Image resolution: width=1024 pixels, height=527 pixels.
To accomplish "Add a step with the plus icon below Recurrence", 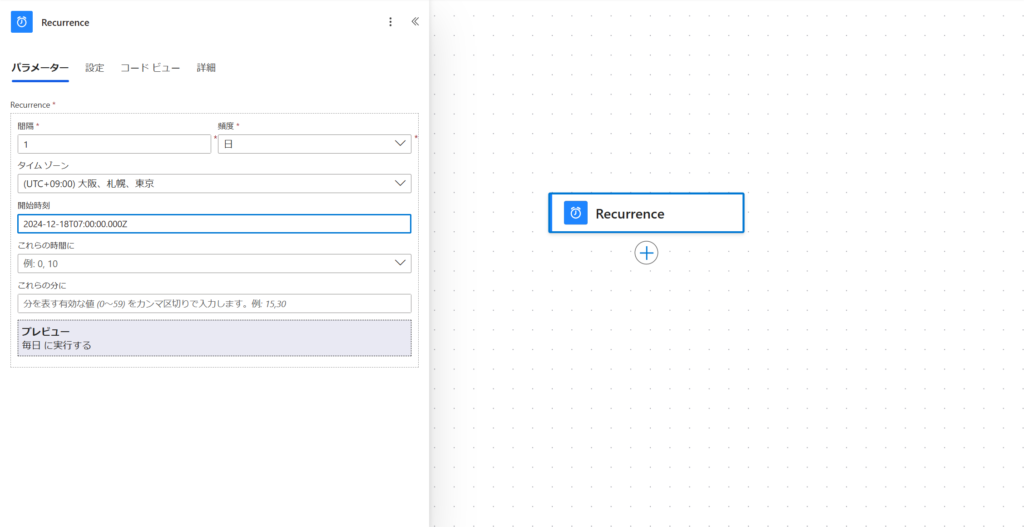I will tap(646, 253).
